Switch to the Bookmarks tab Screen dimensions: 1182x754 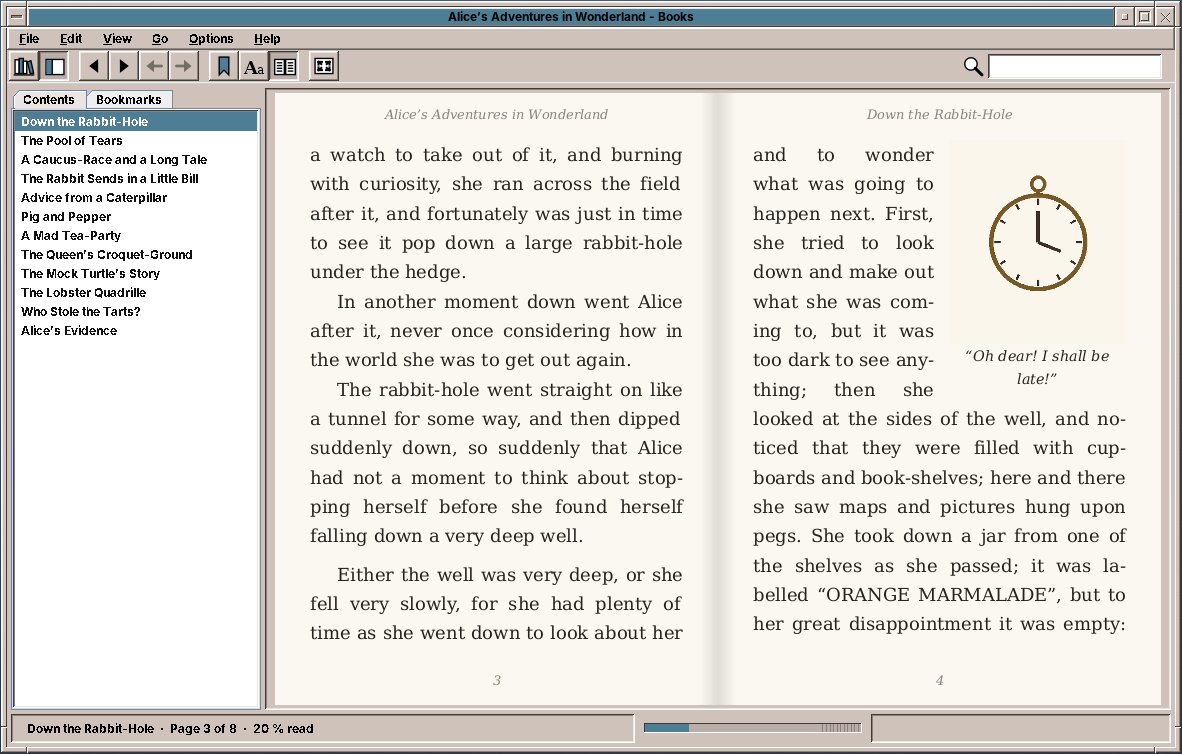point(129,100)
